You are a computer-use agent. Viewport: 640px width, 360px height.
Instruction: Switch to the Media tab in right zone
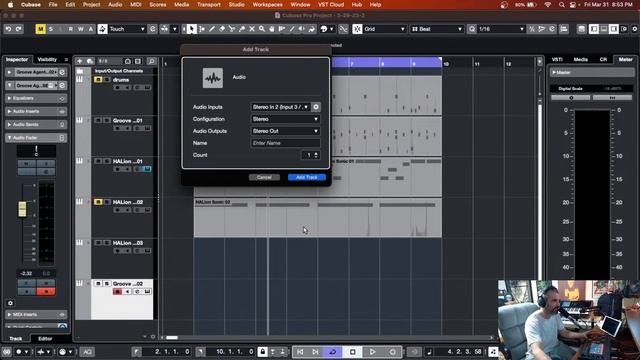(x=580, y=60)
